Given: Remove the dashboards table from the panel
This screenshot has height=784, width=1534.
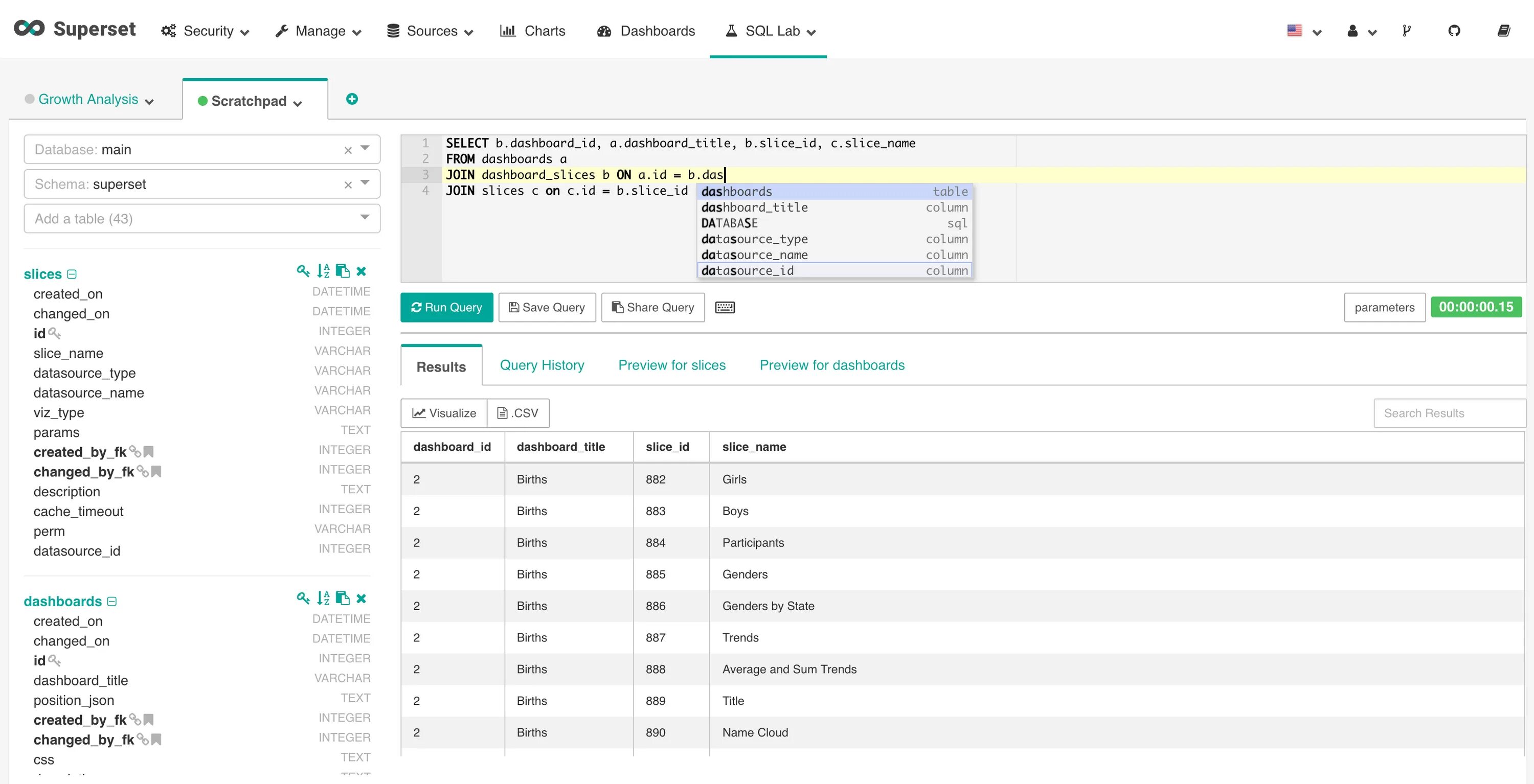Looking at the screenshot, I should click(361, 598).
